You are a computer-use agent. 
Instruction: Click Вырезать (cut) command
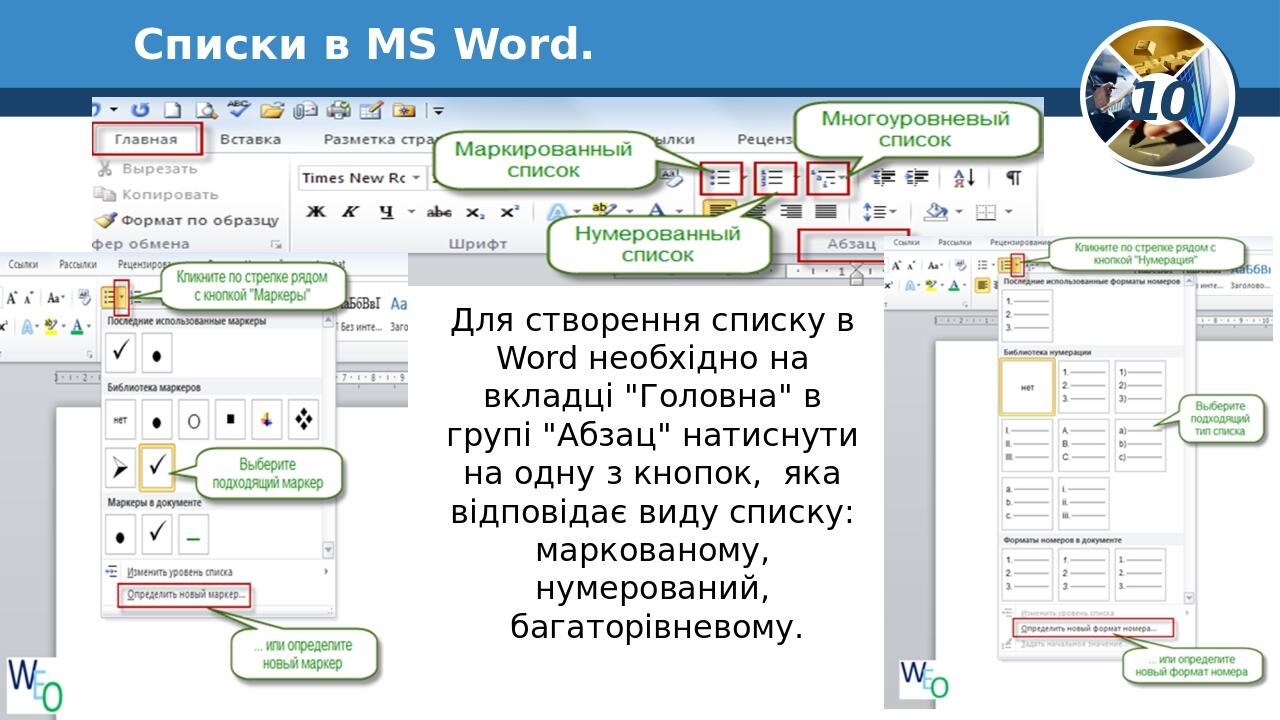[147, 169]
